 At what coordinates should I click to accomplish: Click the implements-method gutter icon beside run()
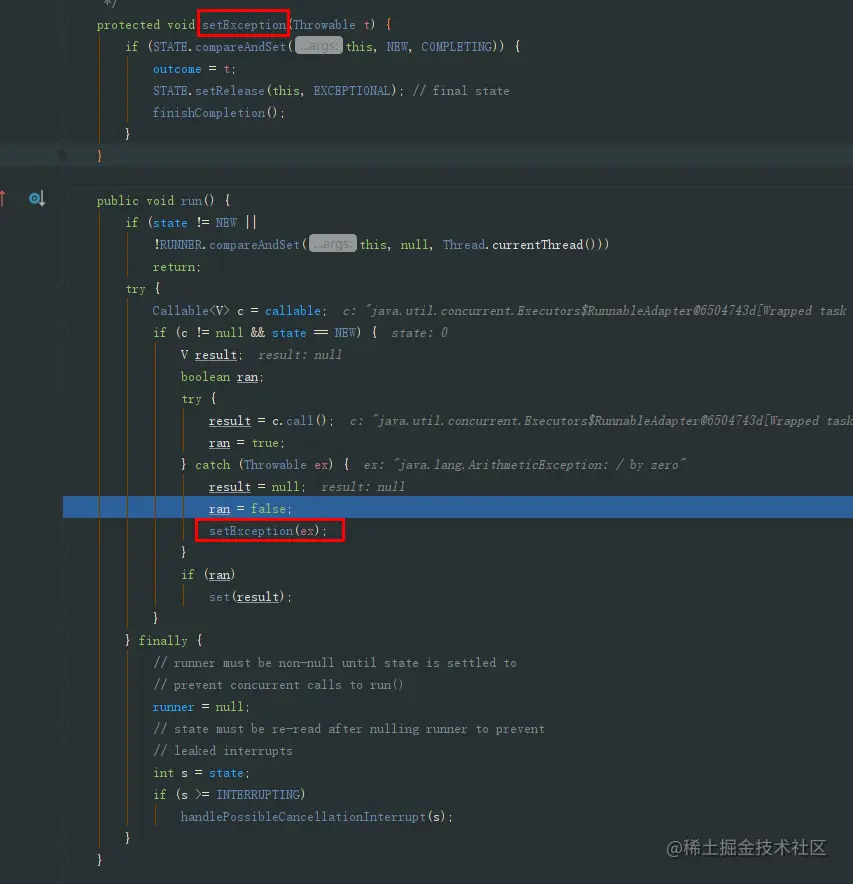[37, 198]
